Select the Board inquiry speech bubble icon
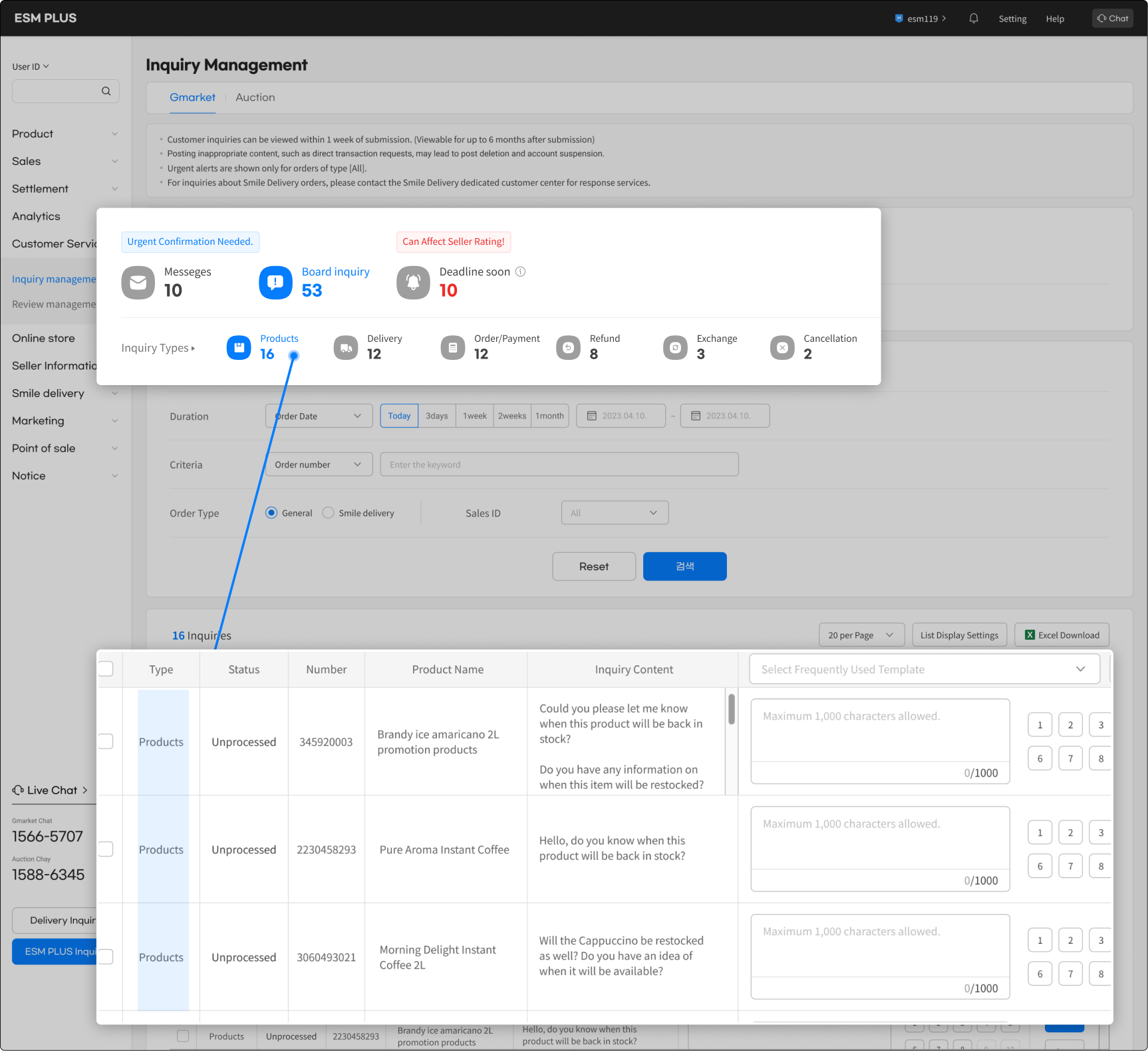The image size is (1148, 1051). click(275, 283)
